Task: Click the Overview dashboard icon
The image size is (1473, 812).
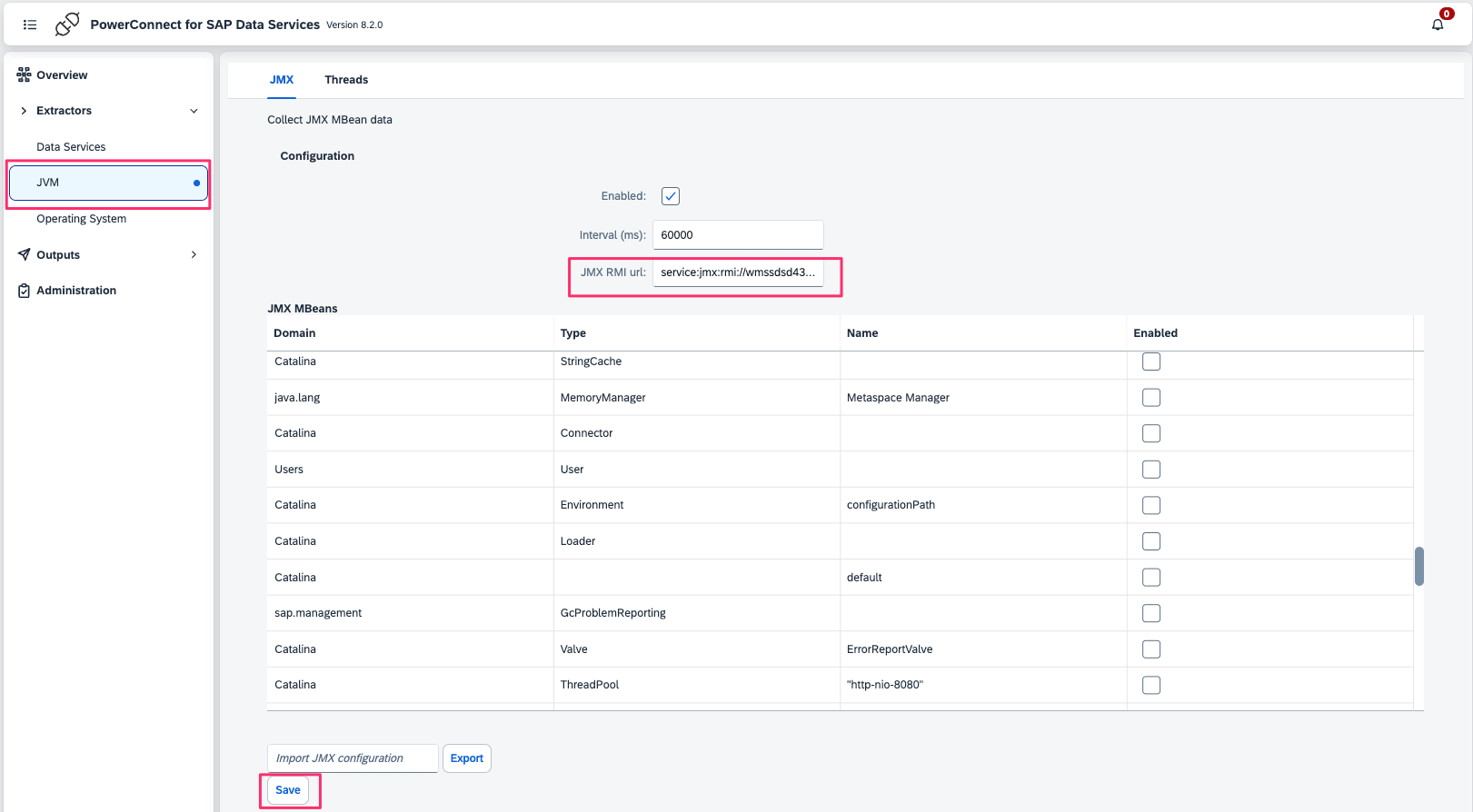Action: pyautogui.click(x=24, y=74)
